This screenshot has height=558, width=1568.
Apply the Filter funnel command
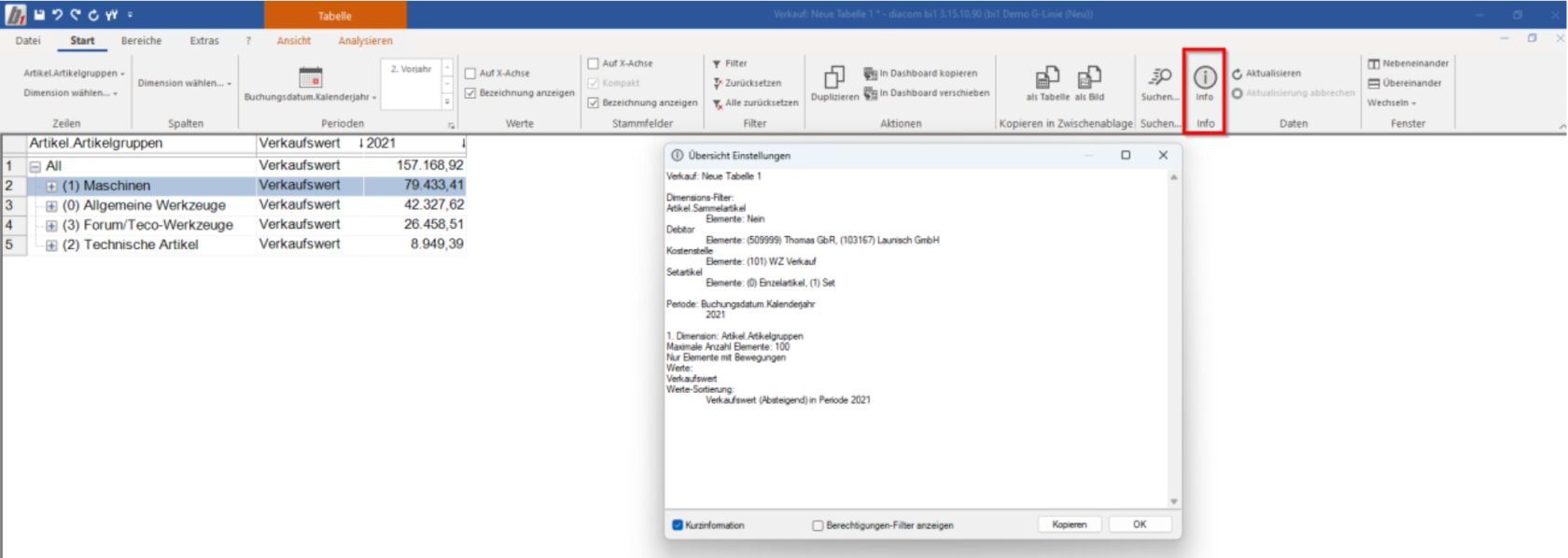730,63
